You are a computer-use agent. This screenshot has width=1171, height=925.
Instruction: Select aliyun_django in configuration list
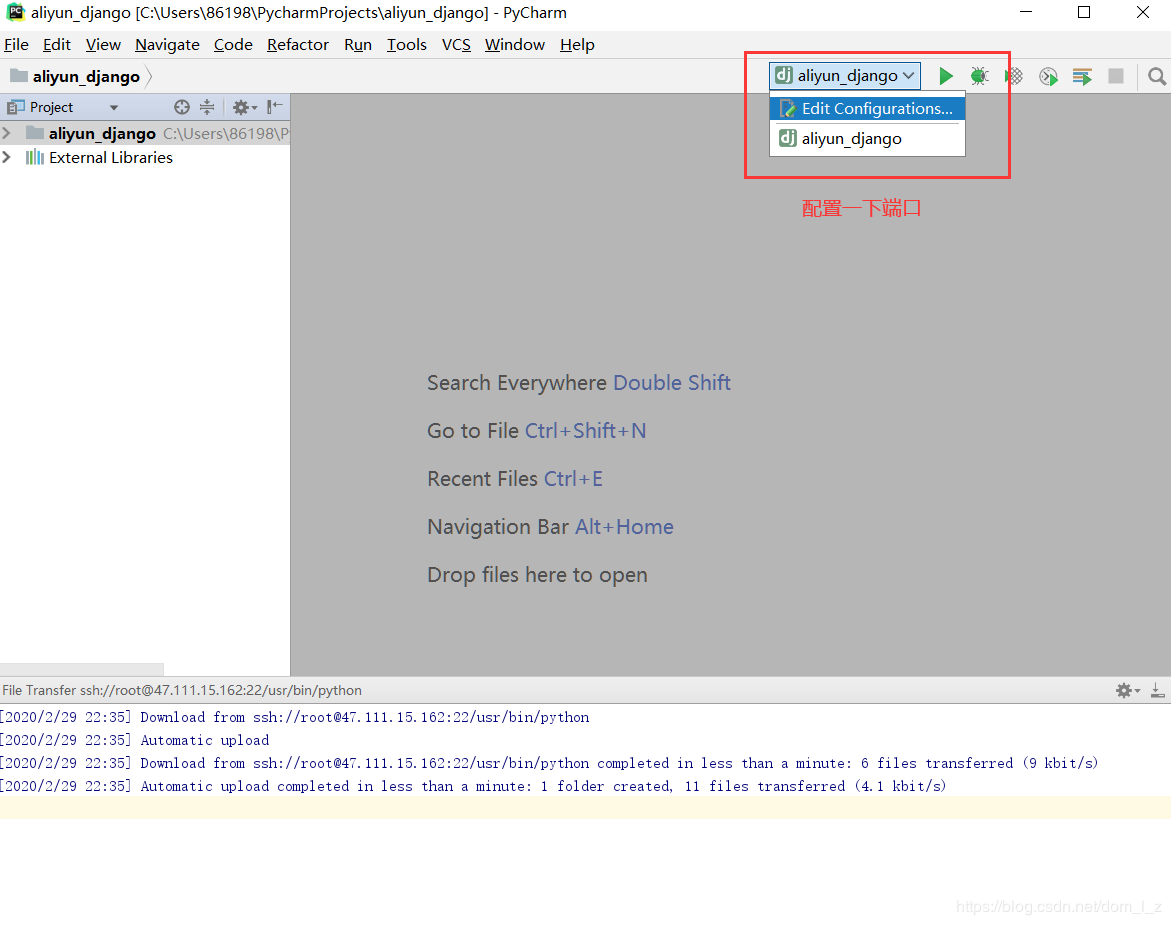867,139
